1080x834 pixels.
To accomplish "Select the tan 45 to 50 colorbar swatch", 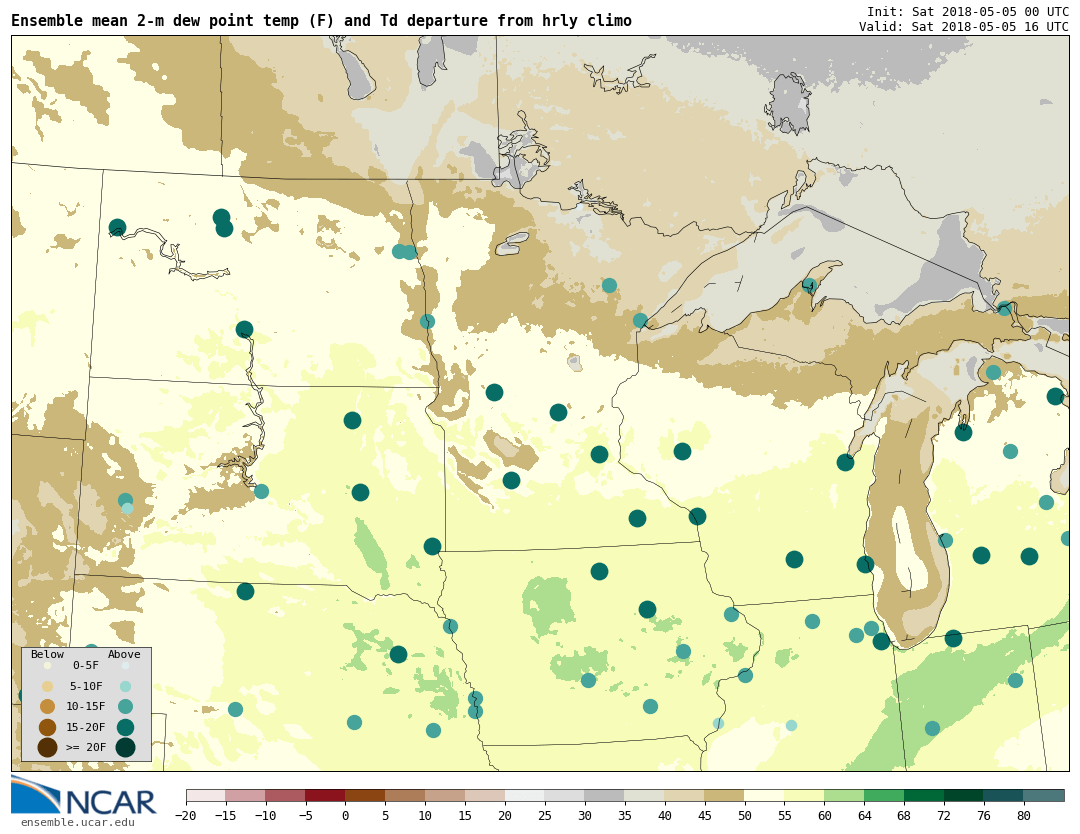I will click(x=724, y=796).
